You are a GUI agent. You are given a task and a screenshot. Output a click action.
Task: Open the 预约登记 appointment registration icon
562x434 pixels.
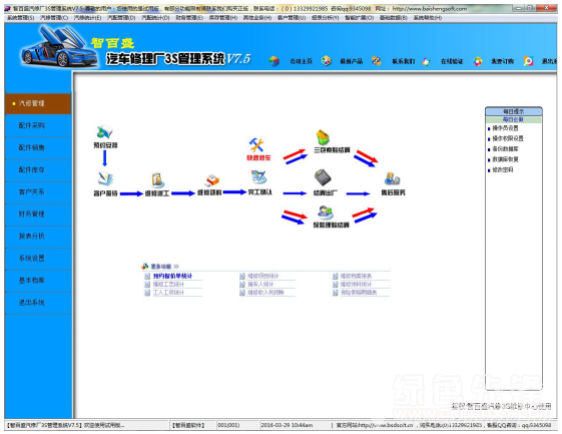tap(105, 133)
